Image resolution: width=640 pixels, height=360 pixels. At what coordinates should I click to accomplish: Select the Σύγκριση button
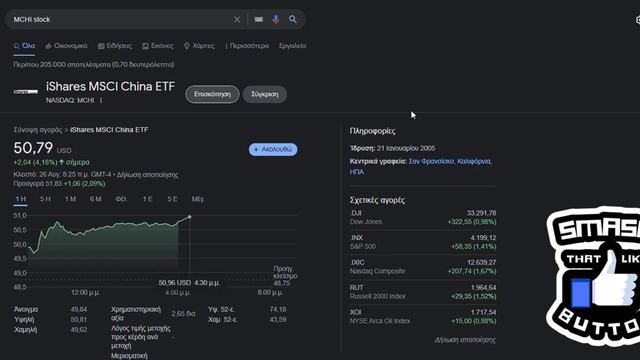pyautogui.click(x=264, y=94)
